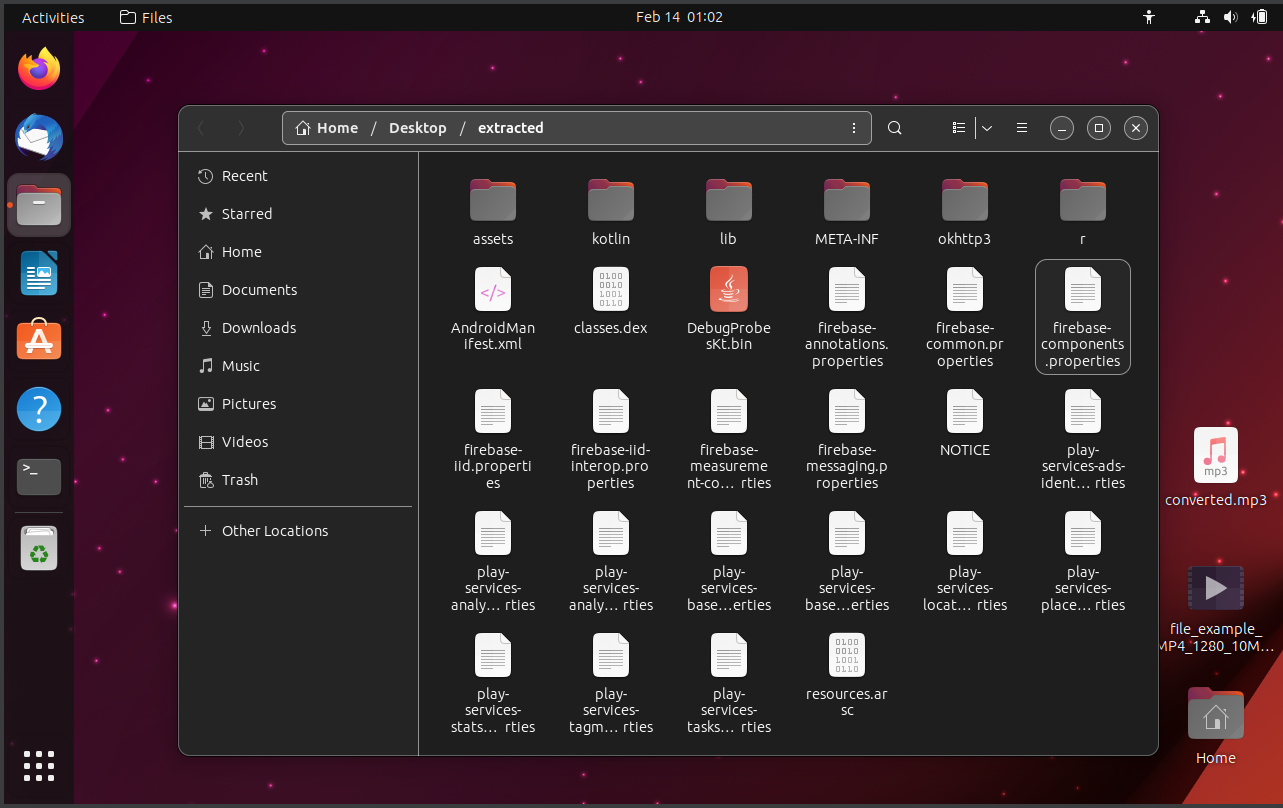Select Downloads in the sidebar
1283x808 pixels.
[258, 327]
